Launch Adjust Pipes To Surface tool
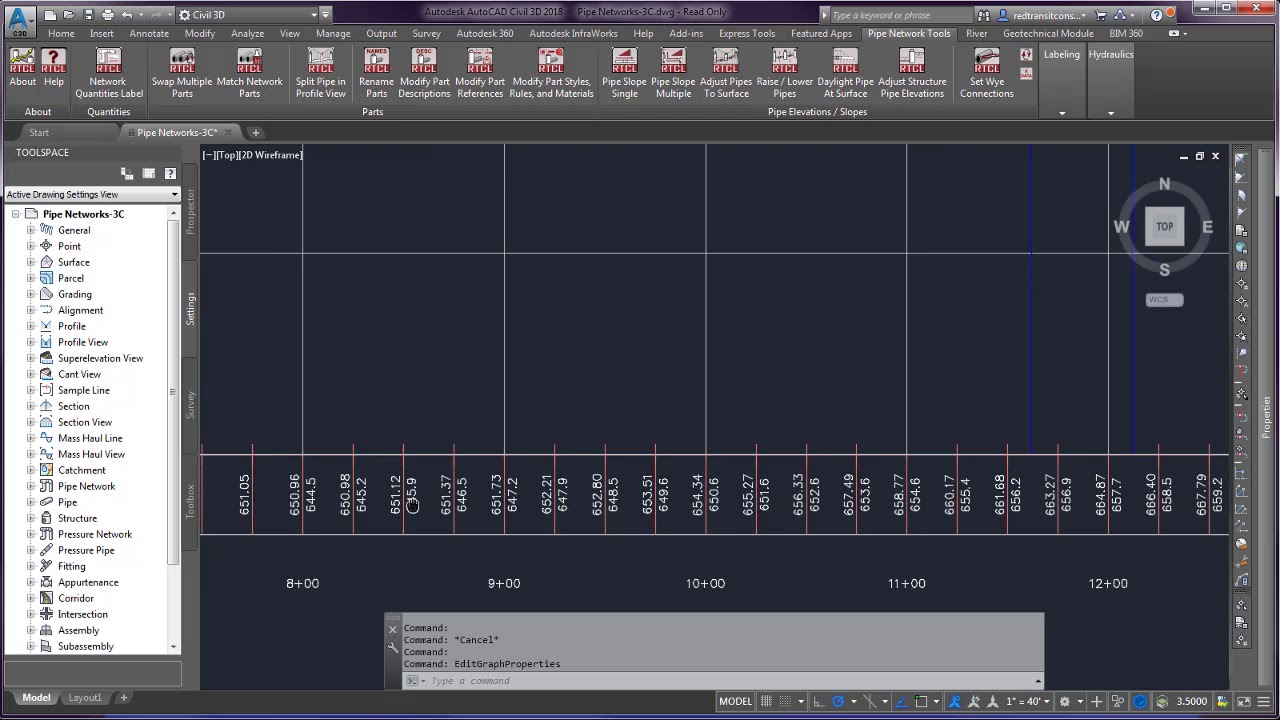 click(x=726, y=74)
